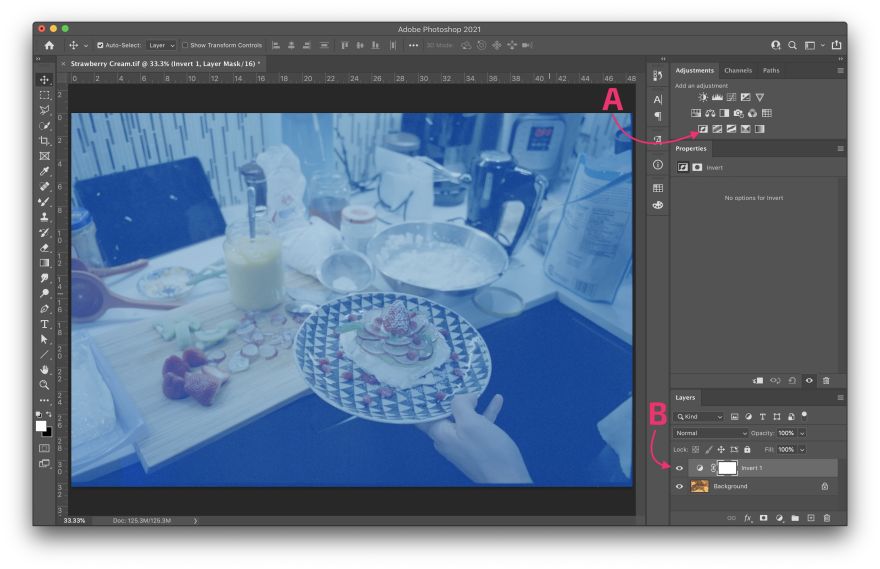Add a Threshold adjustment
The image size is (880, 569).
[x=731, y=129]
